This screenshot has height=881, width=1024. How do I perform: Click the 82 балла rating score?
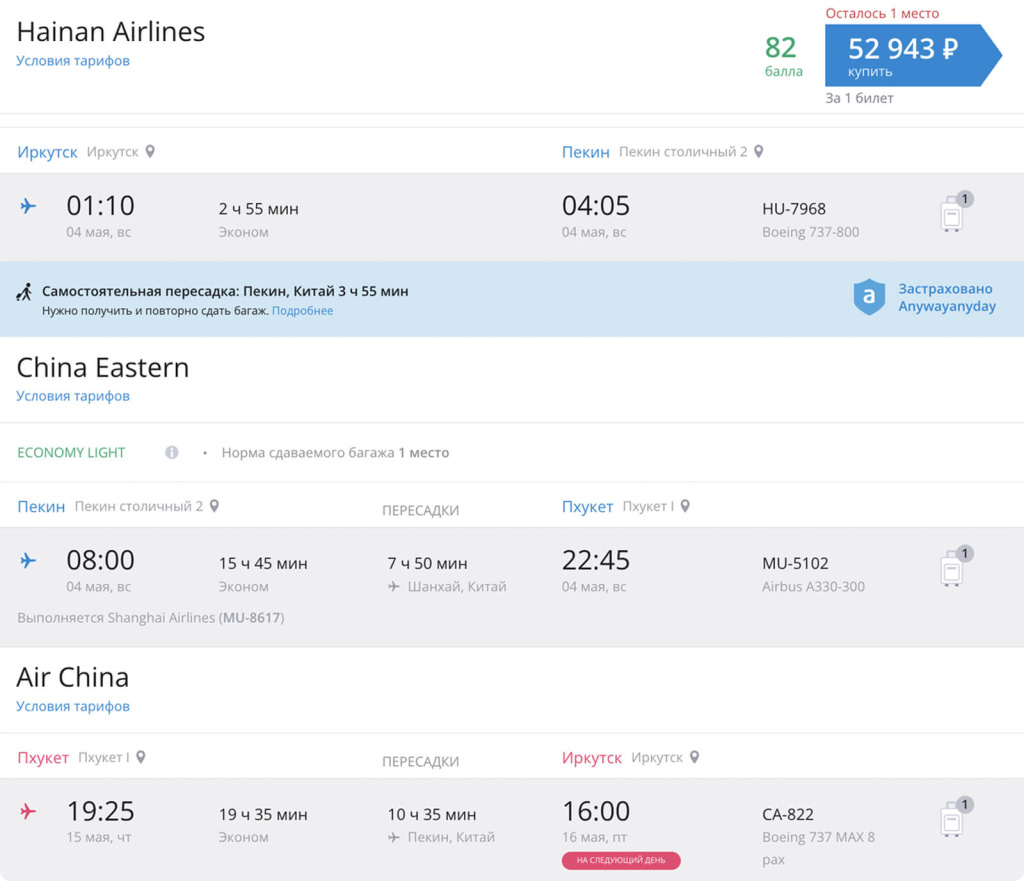[783, 55]
